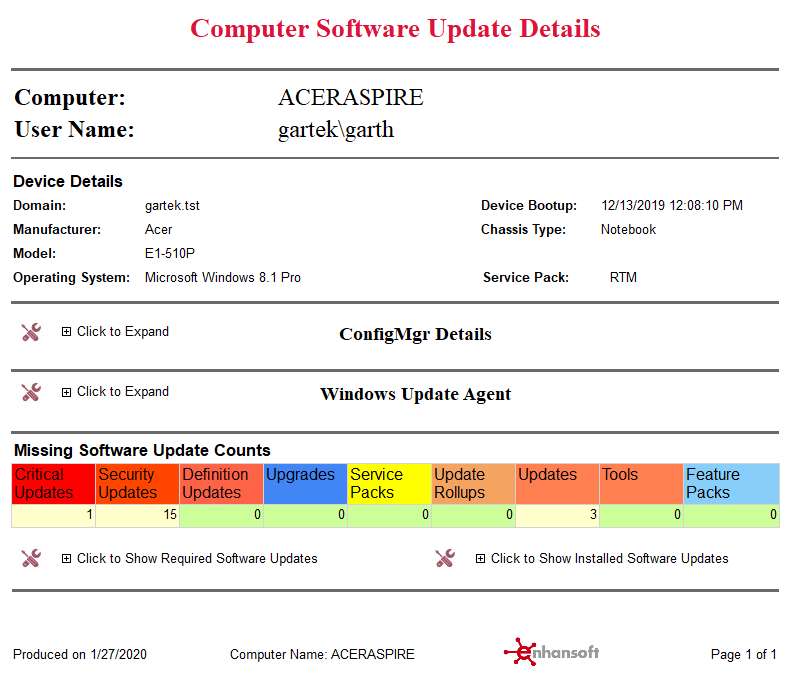Screen dimensions: 791x680
Task: Click the Missing Software Update Counts heading
Action: (142, 450)
